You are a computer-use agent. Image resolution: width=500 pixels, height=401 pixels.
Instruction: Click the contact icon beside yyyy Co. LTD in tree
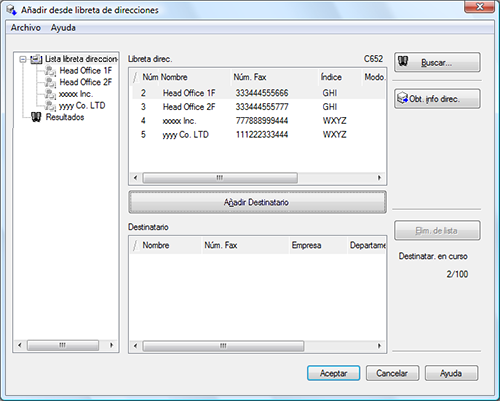point(50,106)
